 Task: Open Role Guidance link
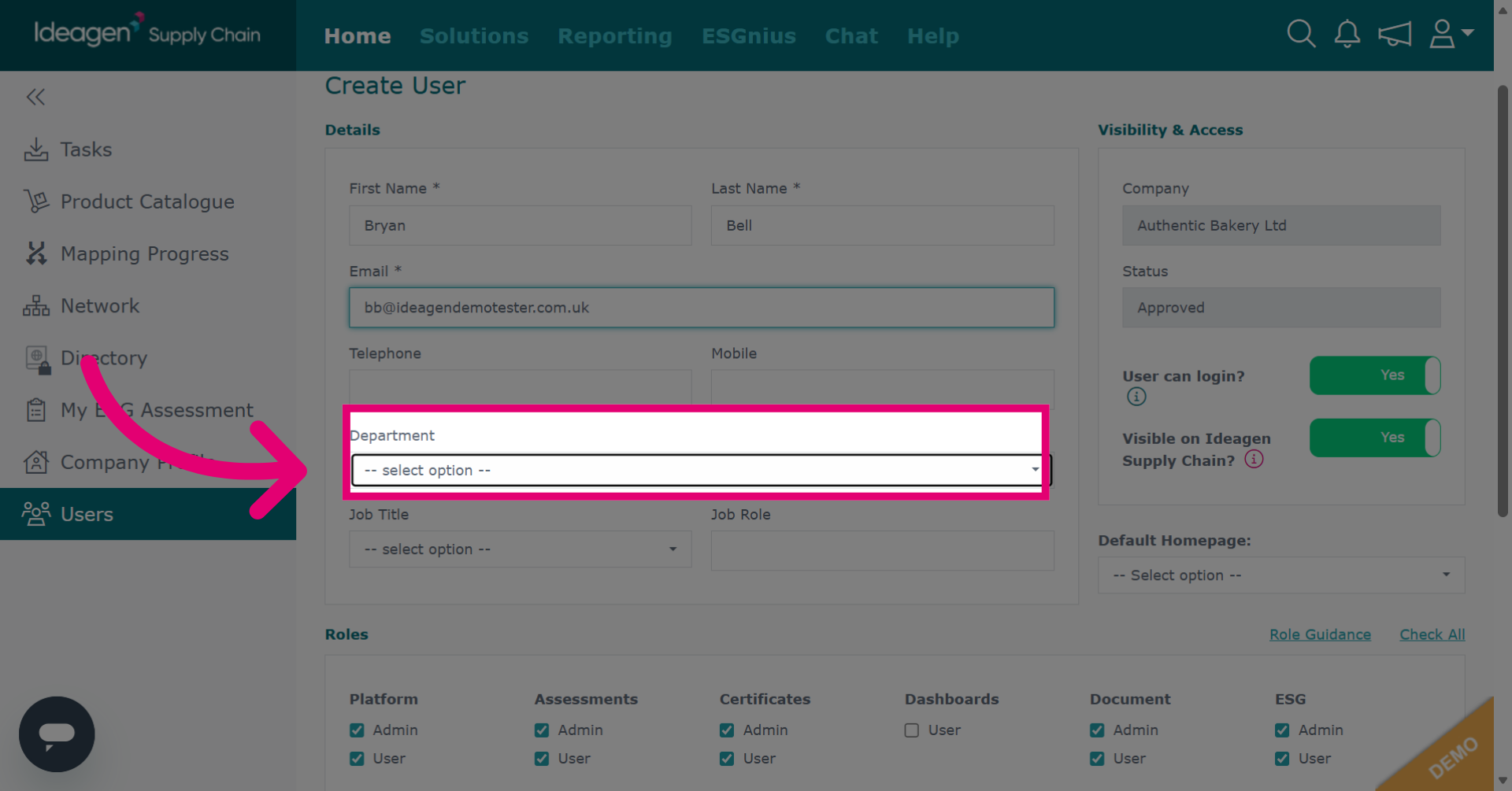(1320, 634)
